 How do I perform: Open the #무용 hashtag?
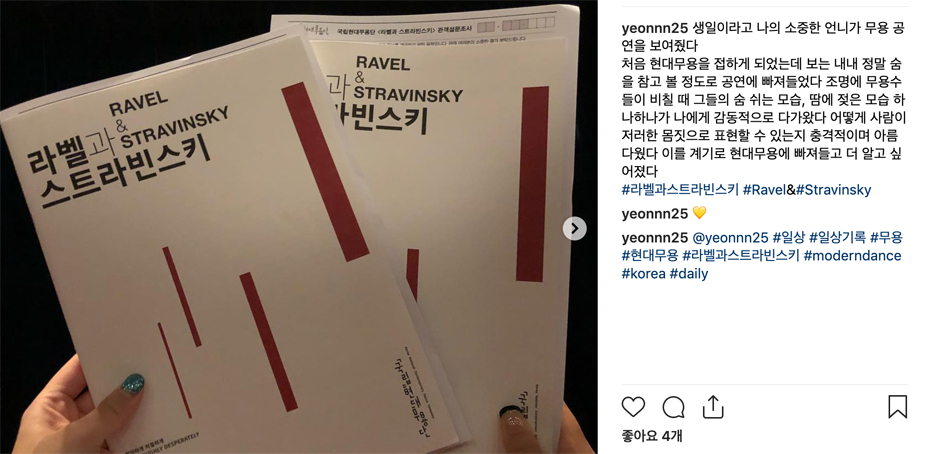pyautogui.click(x=886, y=238)
